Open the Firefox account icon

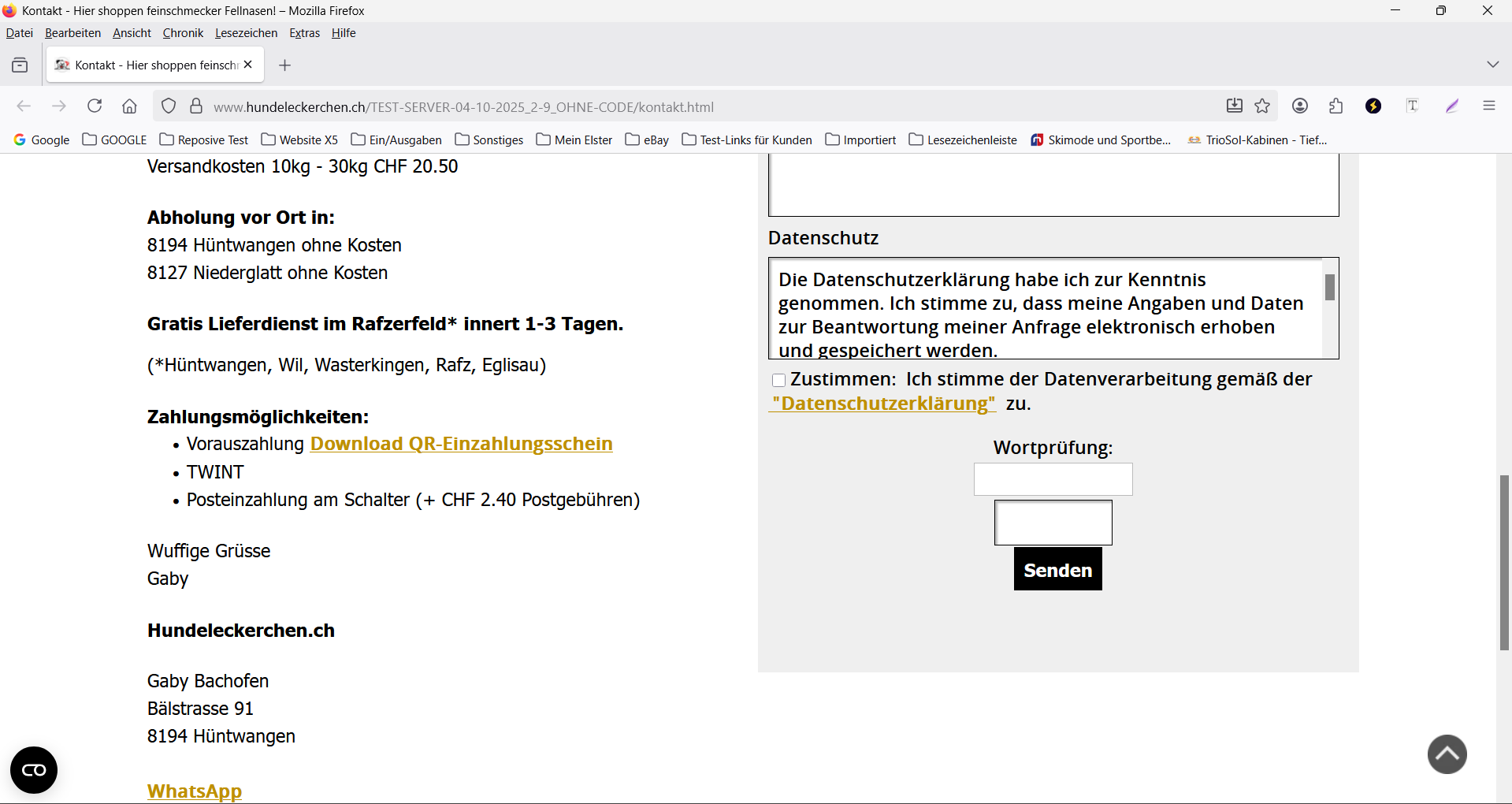coord(1300,106)
